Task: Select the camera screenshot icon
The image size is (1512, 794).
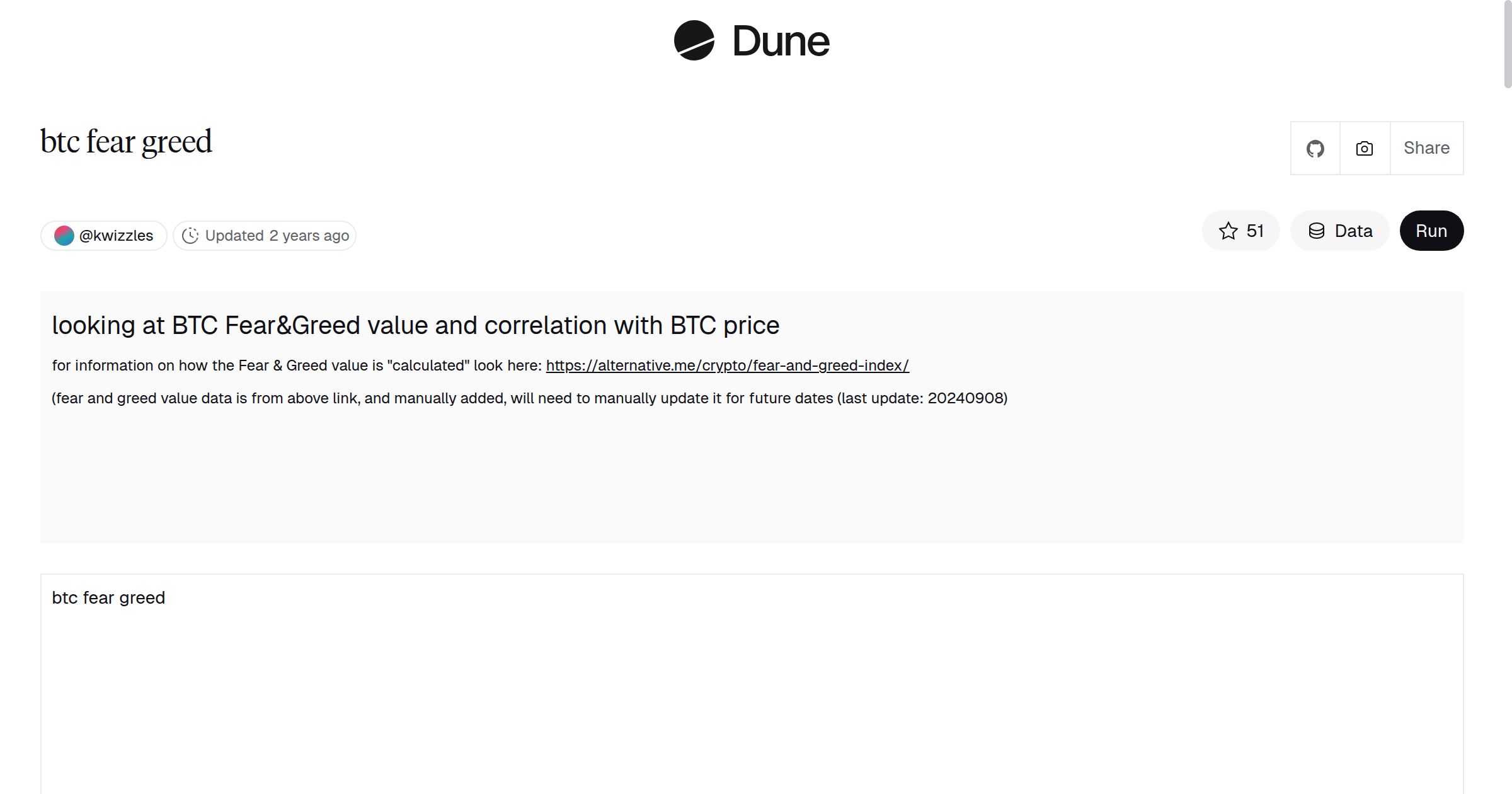Action: pos(1363,148)
